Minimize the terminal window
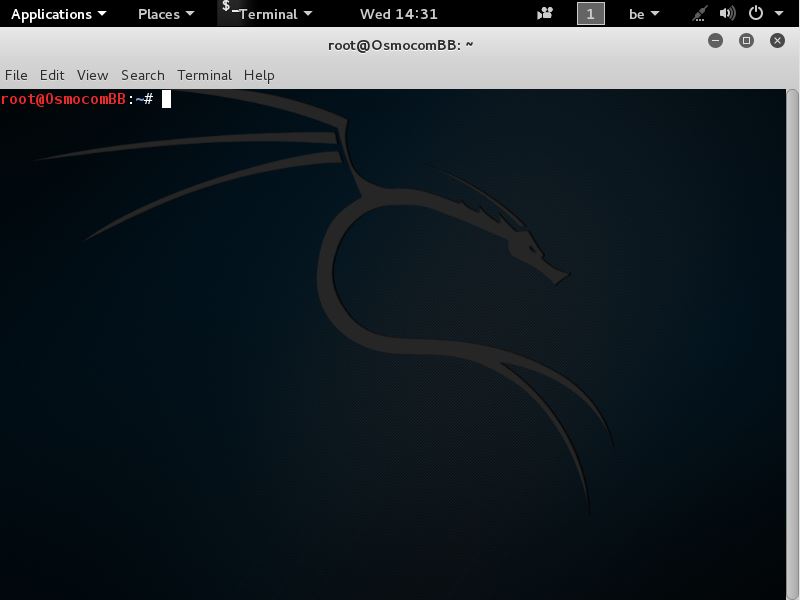The image size is (800, 600). pyautogui.click(x=715, y=41)
